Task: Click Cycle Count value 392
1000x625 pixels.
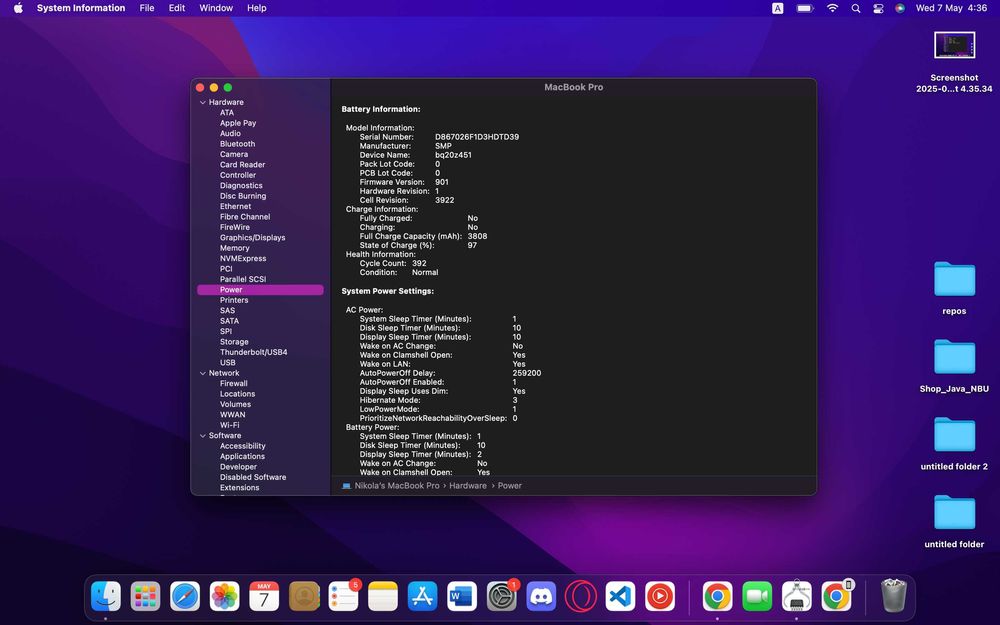Action: pos(419,263)
